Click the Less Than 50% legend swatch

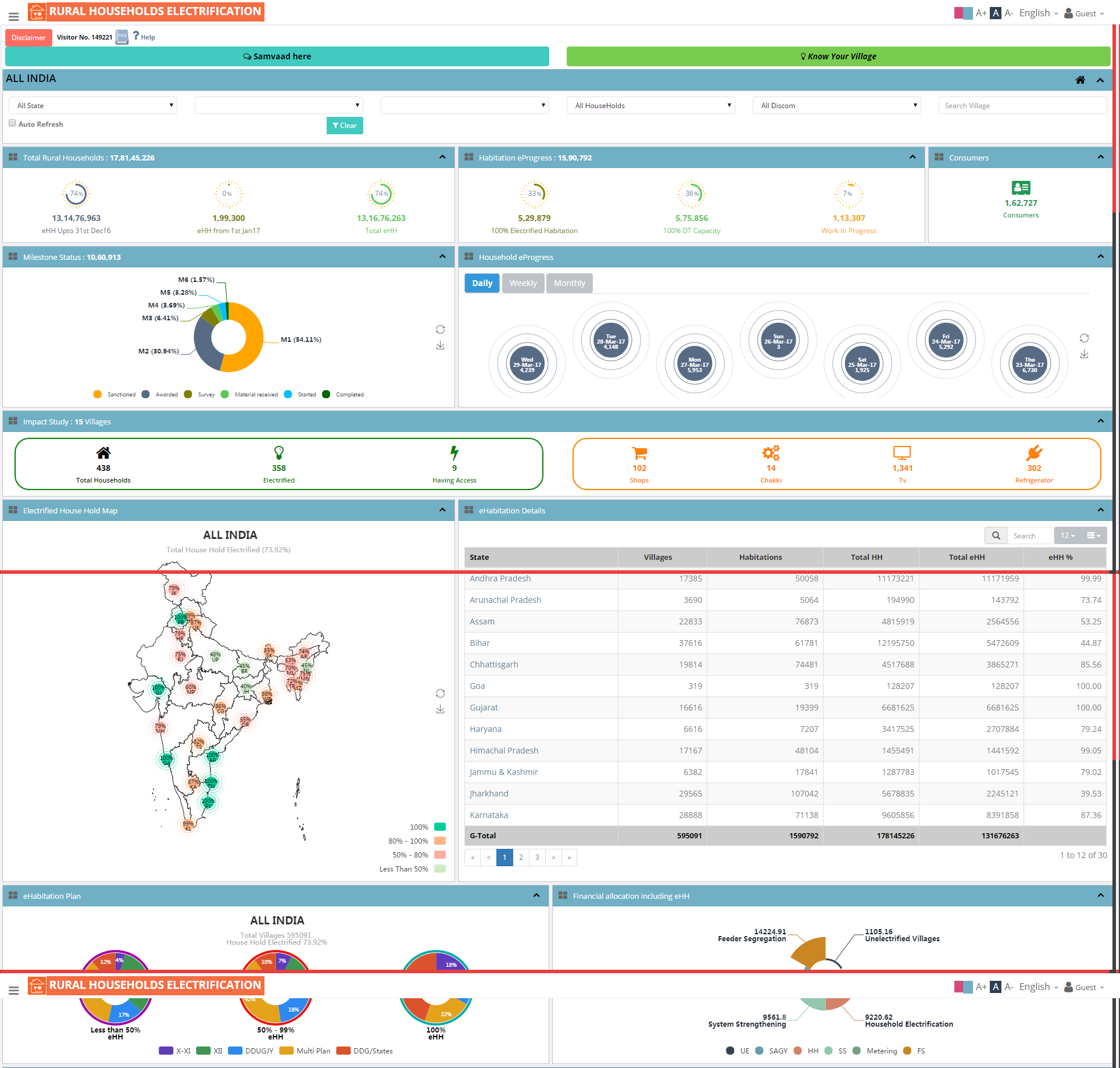click(440, 869)
